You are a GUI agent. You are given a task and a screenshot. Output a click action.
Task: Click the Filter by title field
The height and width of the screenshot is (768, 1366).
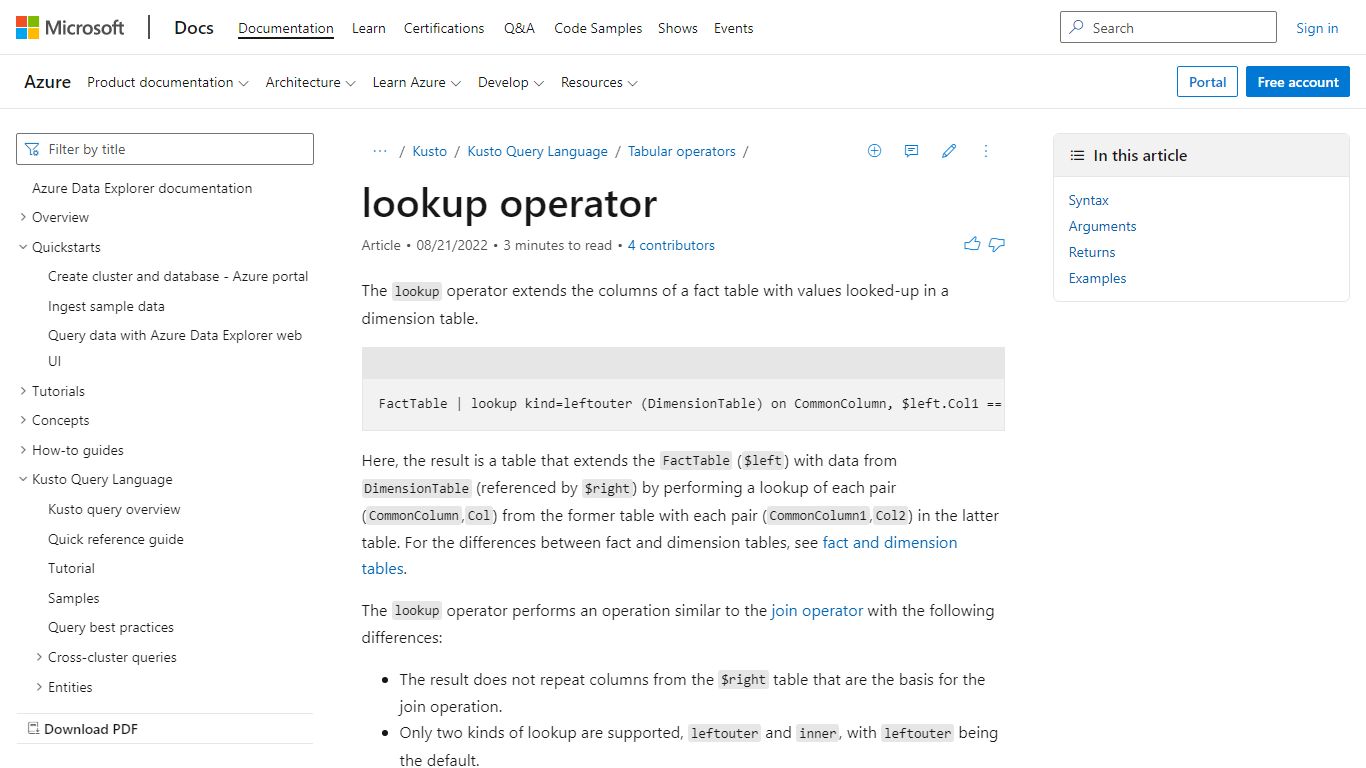[x=165, y=149]
